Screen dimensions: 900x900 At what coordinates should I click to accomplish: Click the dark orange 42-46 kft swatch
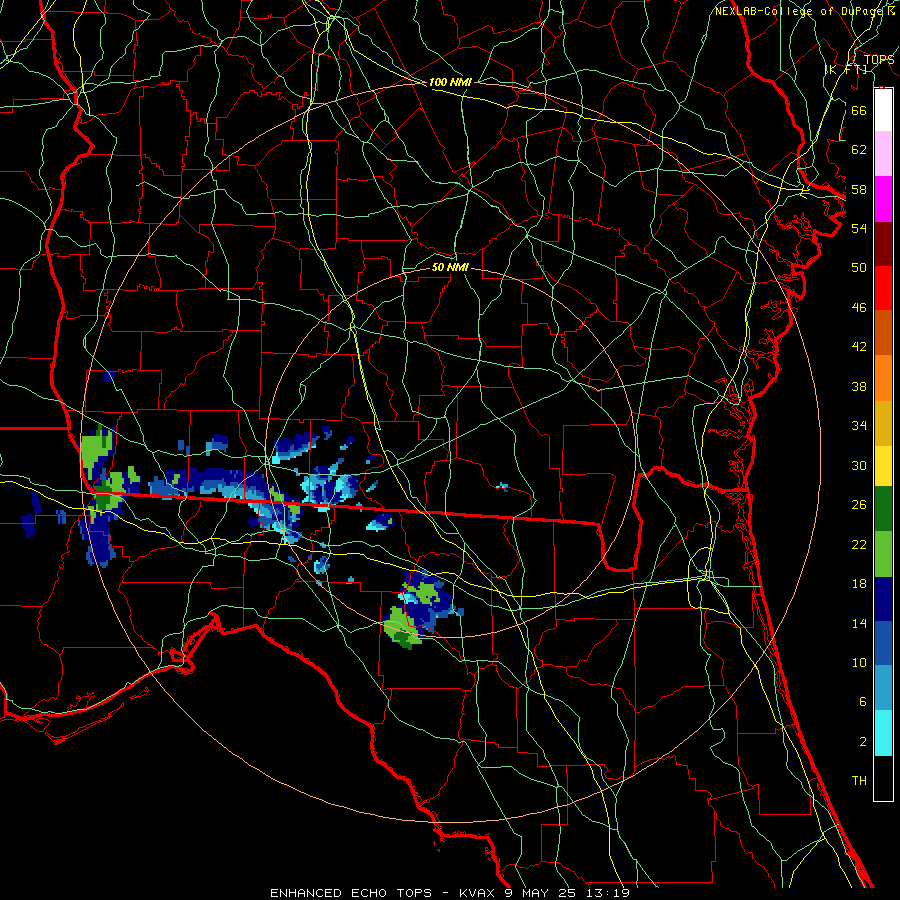[883, 332]
